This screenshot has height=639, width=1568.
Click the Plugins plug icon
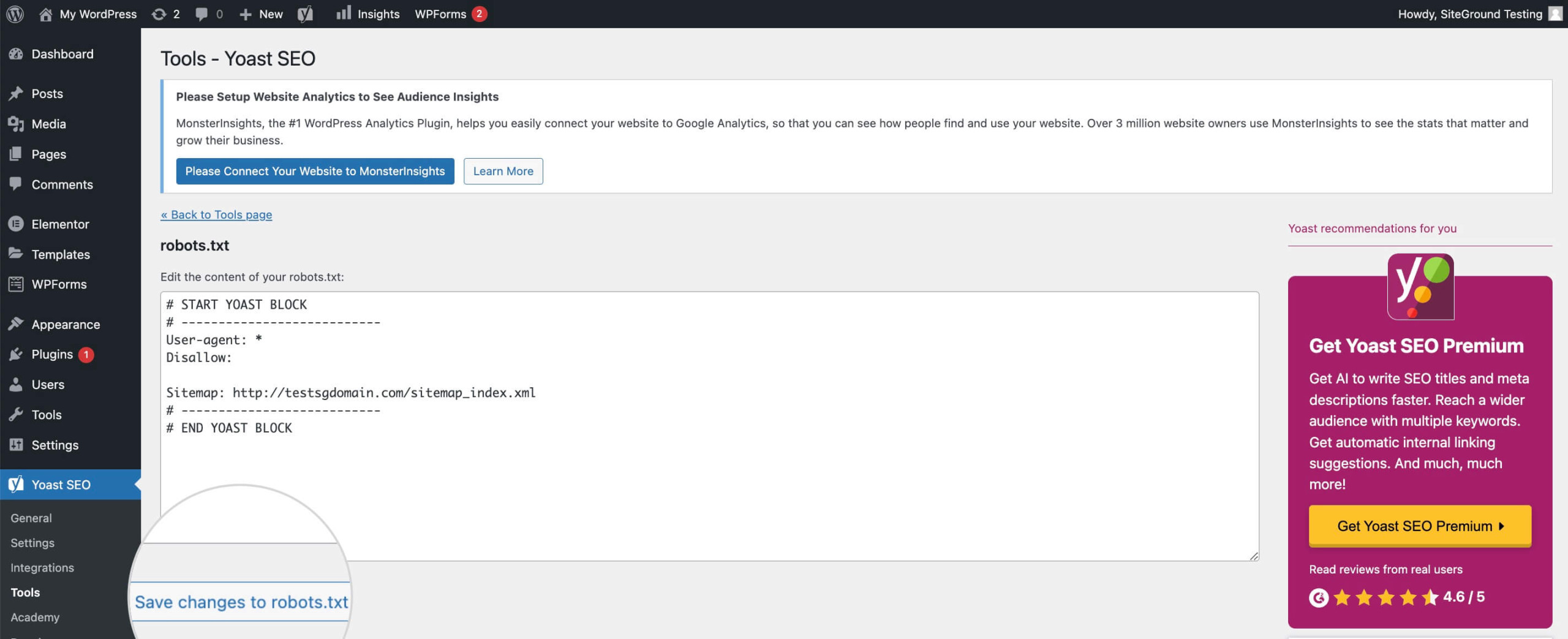(16, 354)
